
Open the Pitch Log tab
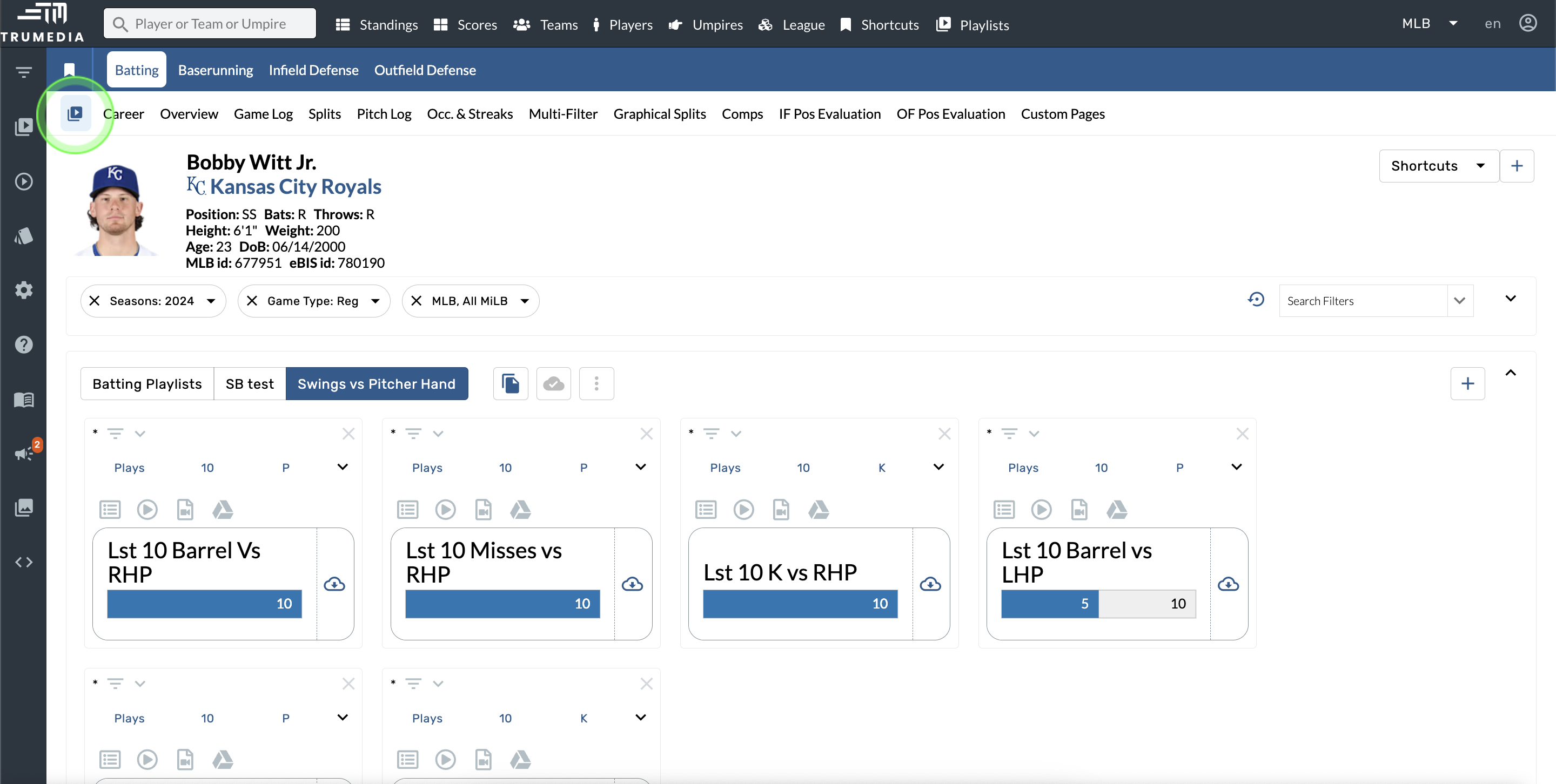384,114
